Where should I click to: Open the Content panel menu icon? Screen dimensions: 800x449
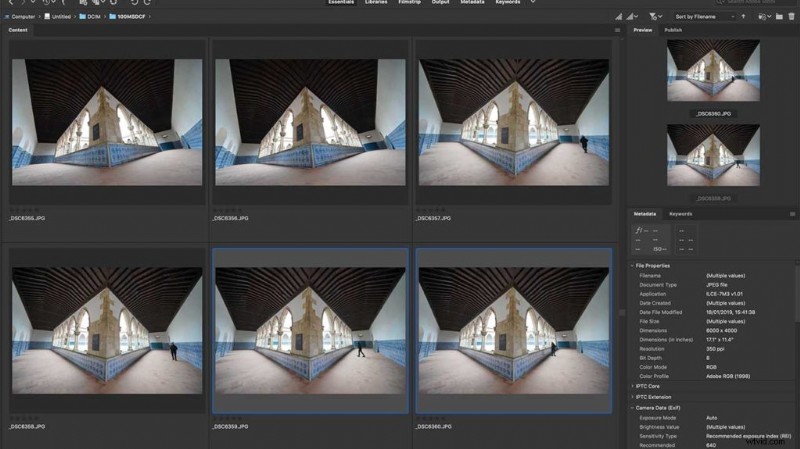(x=617, y=30)
